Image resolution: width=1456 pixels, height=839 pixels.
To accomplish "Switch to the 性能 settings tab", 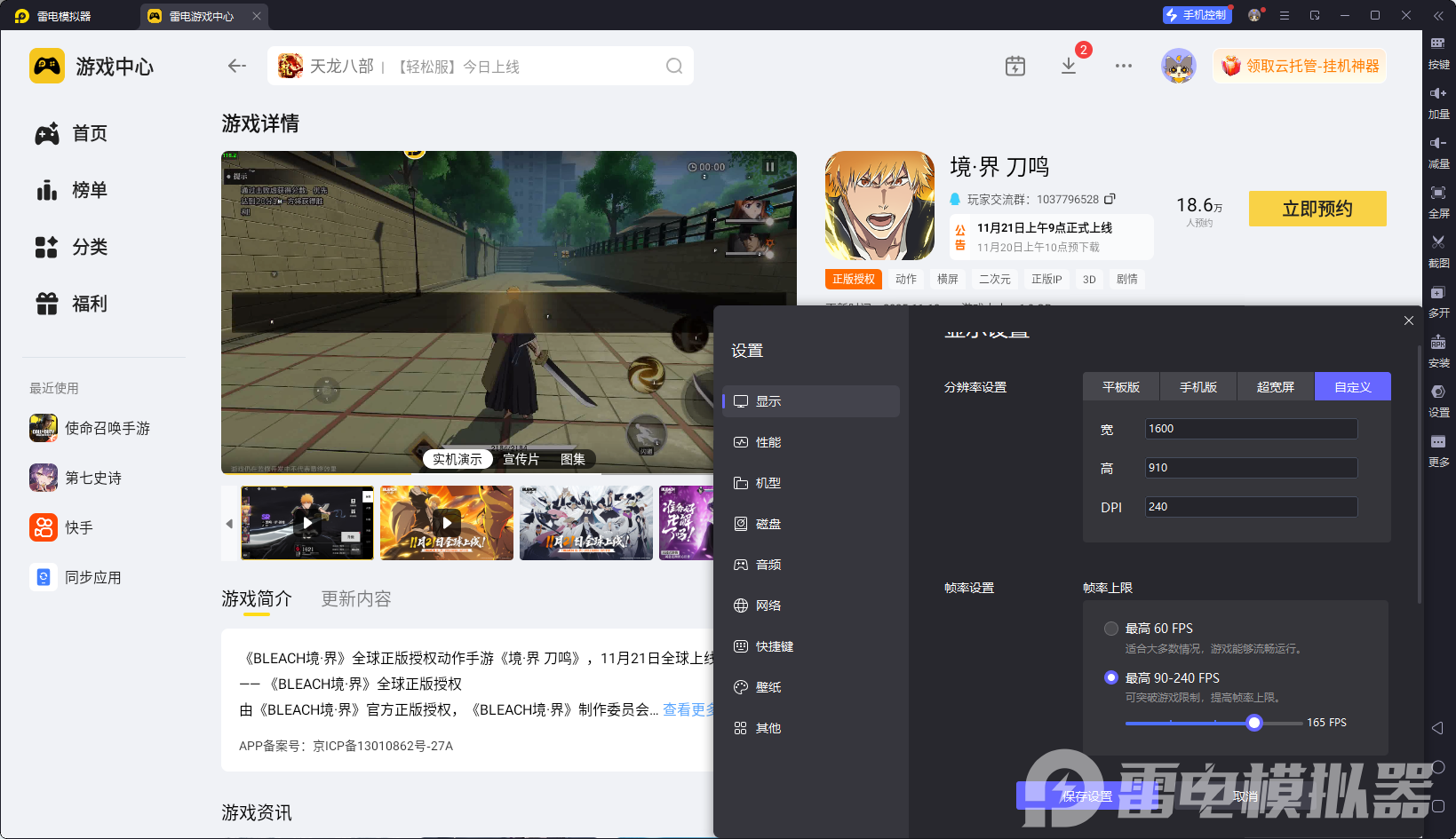I will pos(768,442).
